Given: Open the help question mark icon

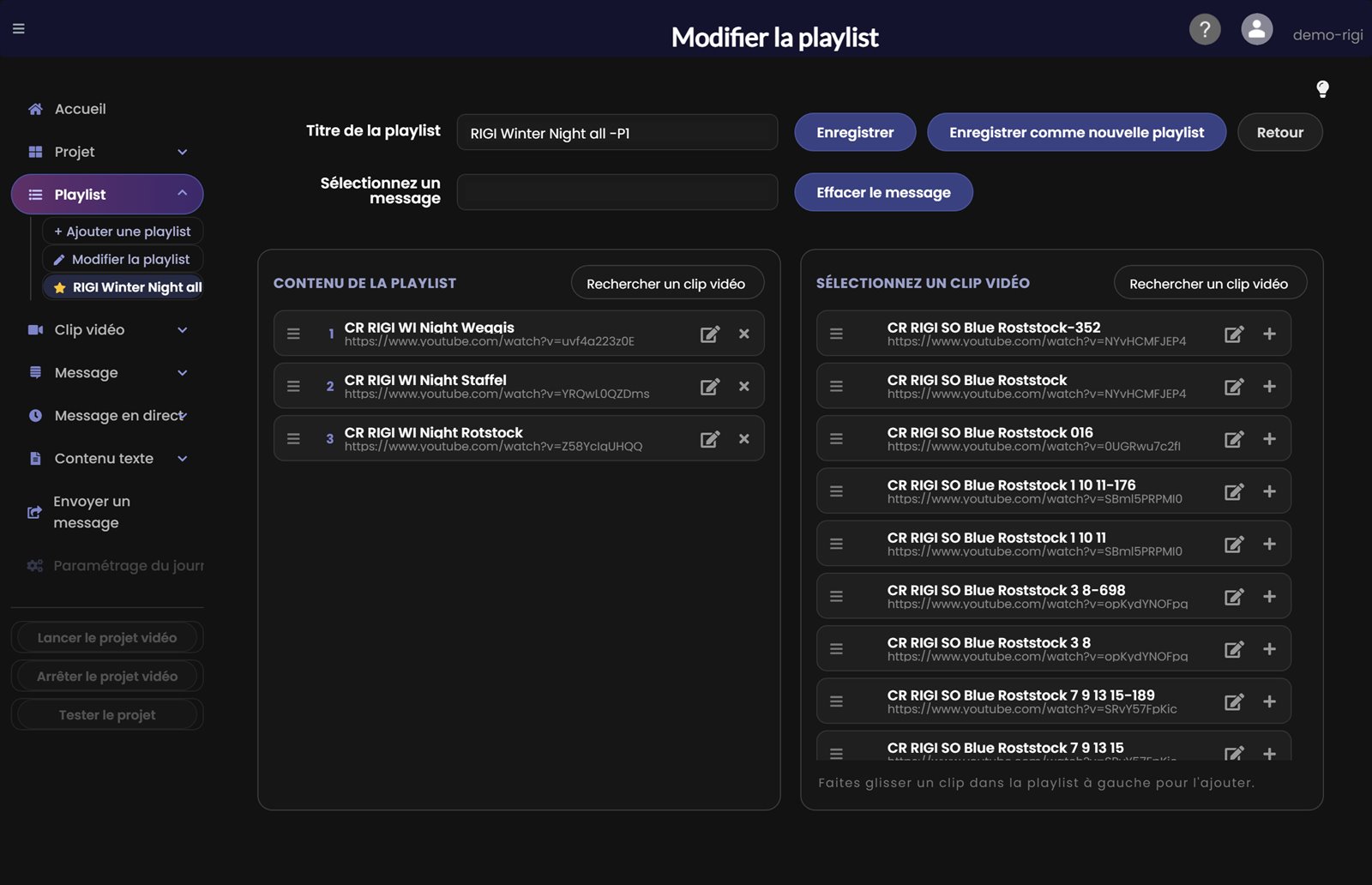Looking at the screenshot, I should point(1205,29).
